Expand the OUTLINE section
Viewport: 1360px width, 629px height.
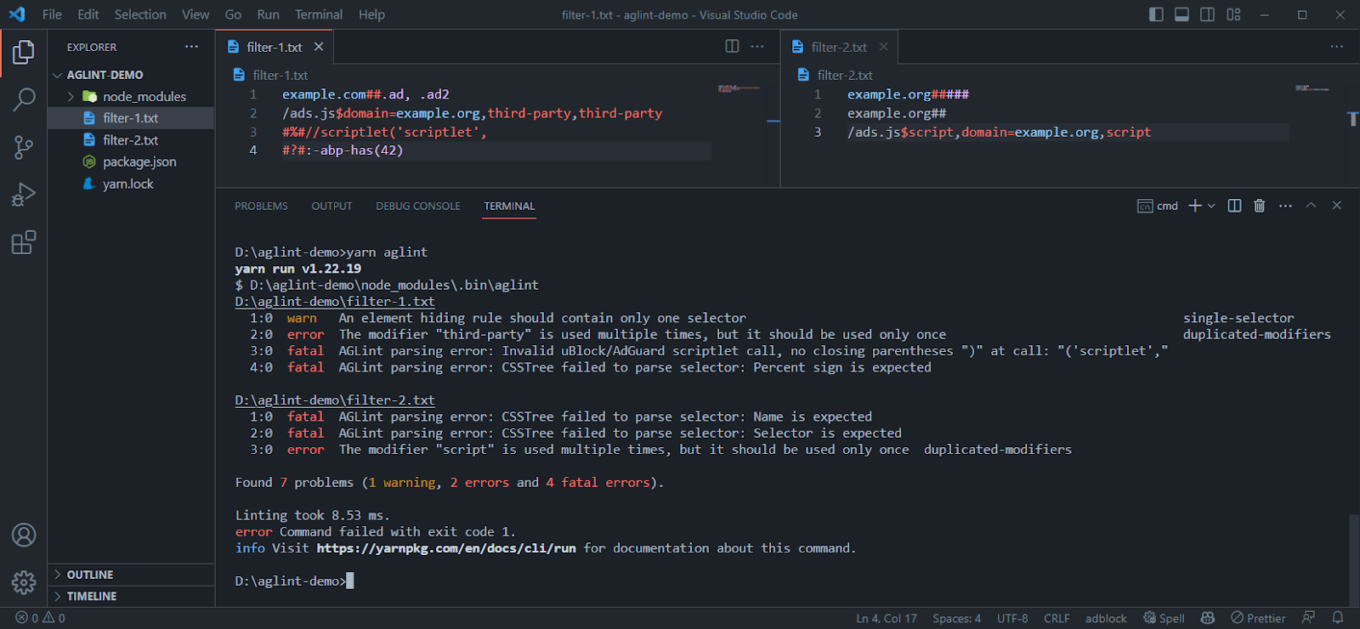pyautogui.click(x=89, y=575)
